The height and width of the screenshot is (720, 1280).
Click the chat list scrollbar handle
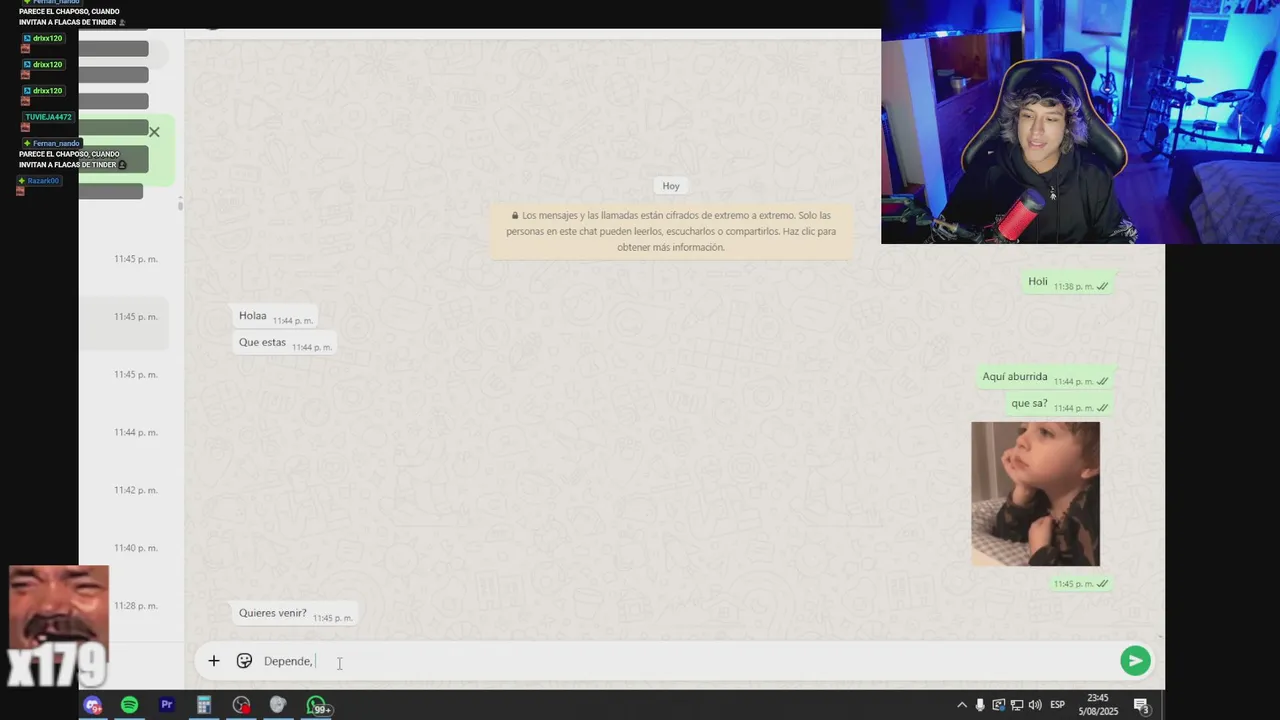(180, 205)
